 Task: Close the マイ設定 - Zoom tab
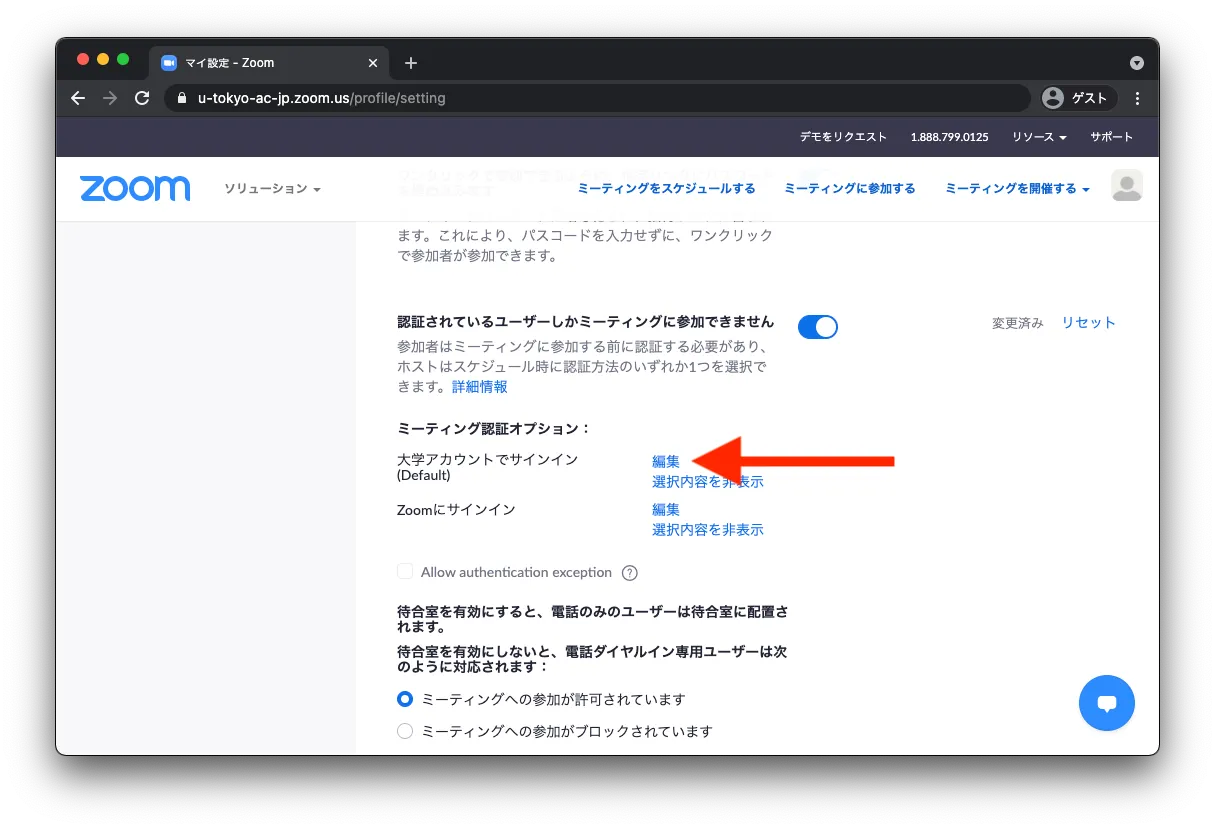pyautogui.click(x=373, y=63)
